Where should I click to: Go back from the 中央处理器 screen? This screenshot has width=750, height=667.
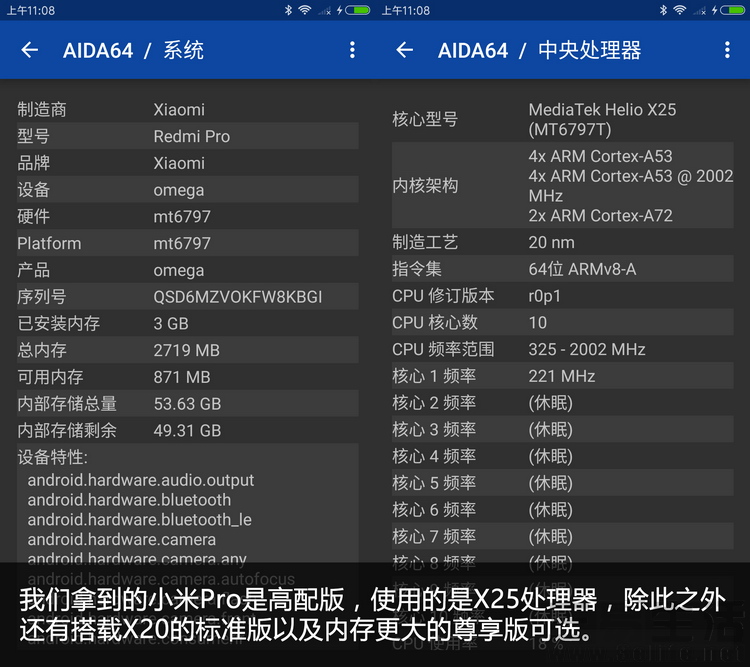405,50
